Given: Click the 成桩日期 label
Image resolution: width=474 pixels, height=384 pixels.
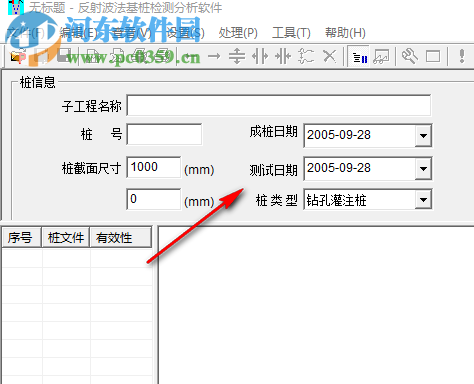Looking at the screenshot, I should [x=273, y=132].
